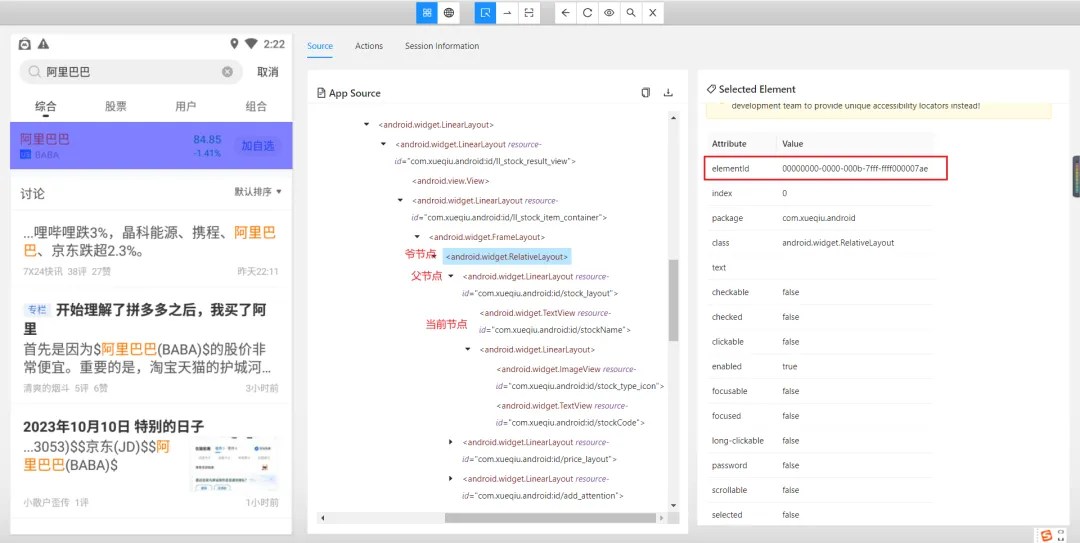1080x543 pixels.
Task: Click the 'enabled' attribute value true
Action: [790, 367]
